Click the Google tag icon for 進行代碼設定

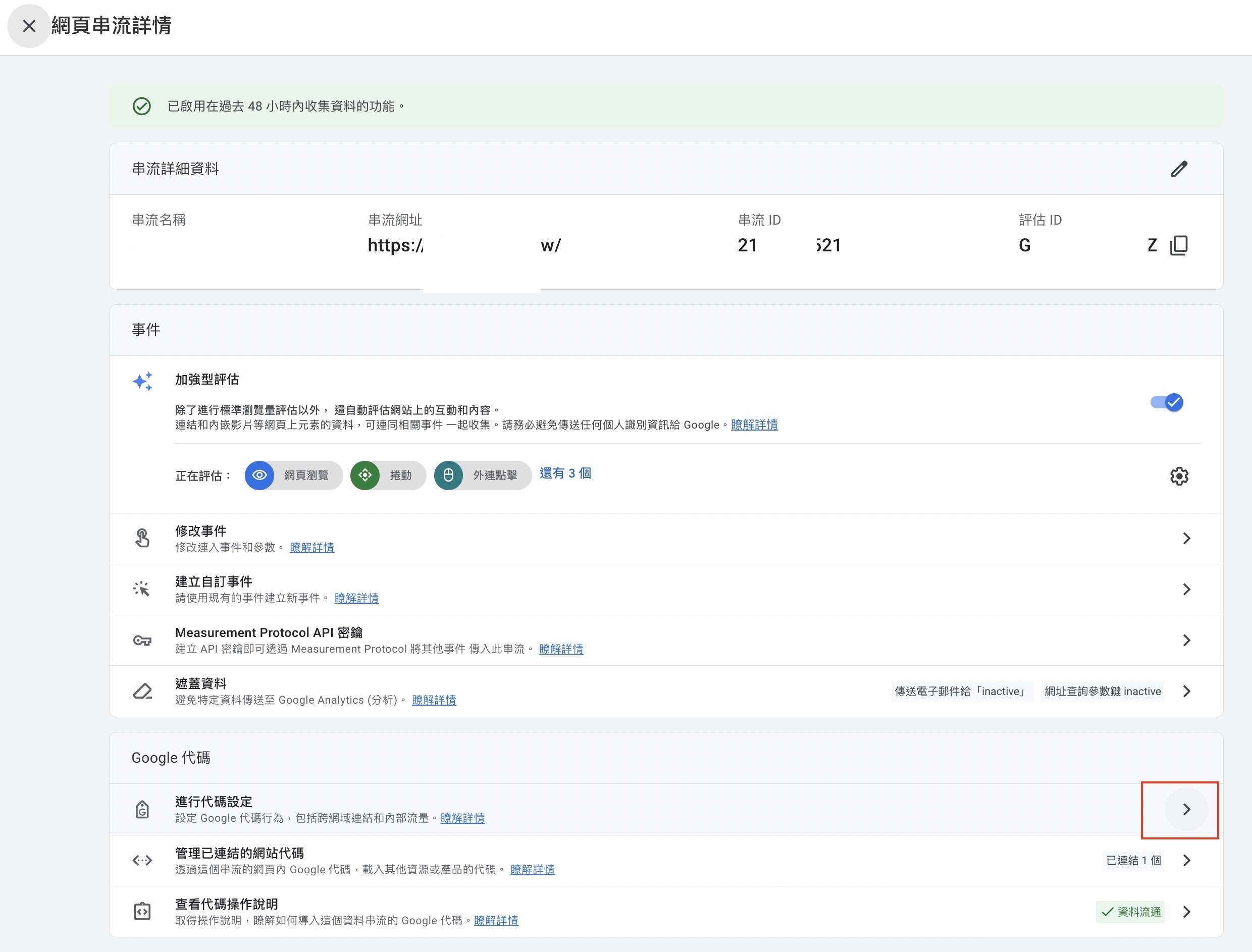[142, 809]
